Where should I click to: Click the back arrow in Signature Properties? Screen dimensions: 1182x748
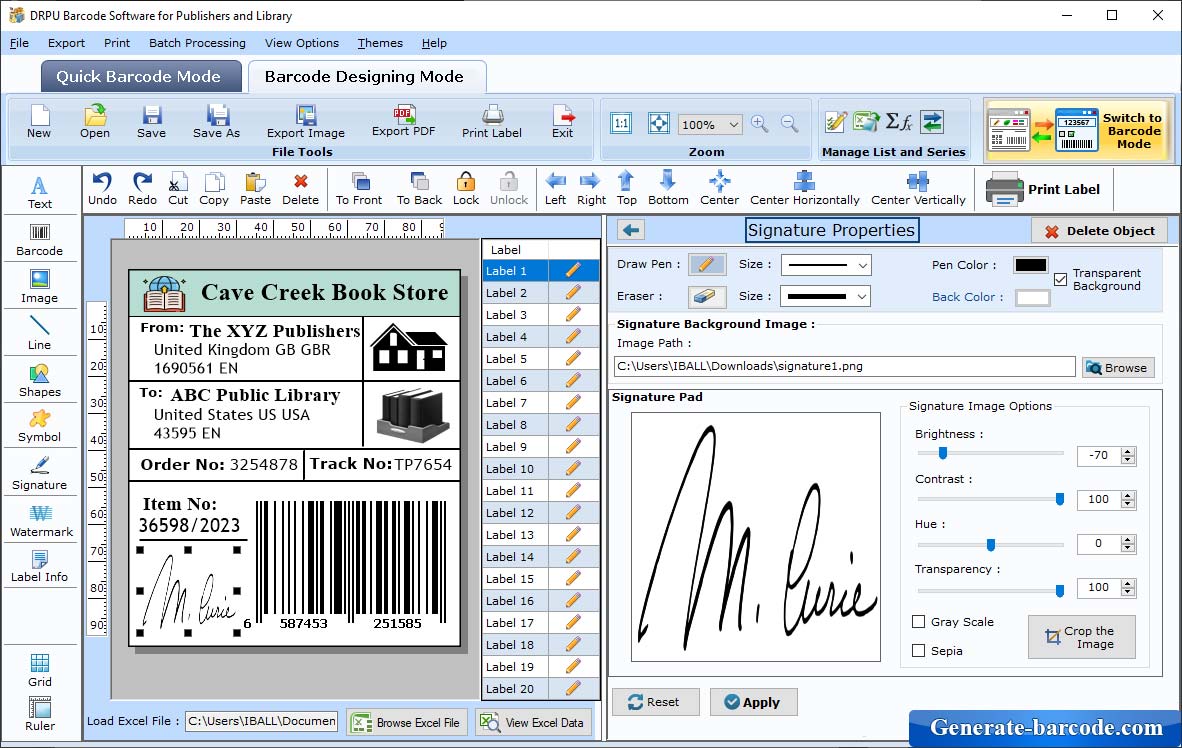point(632,230)
